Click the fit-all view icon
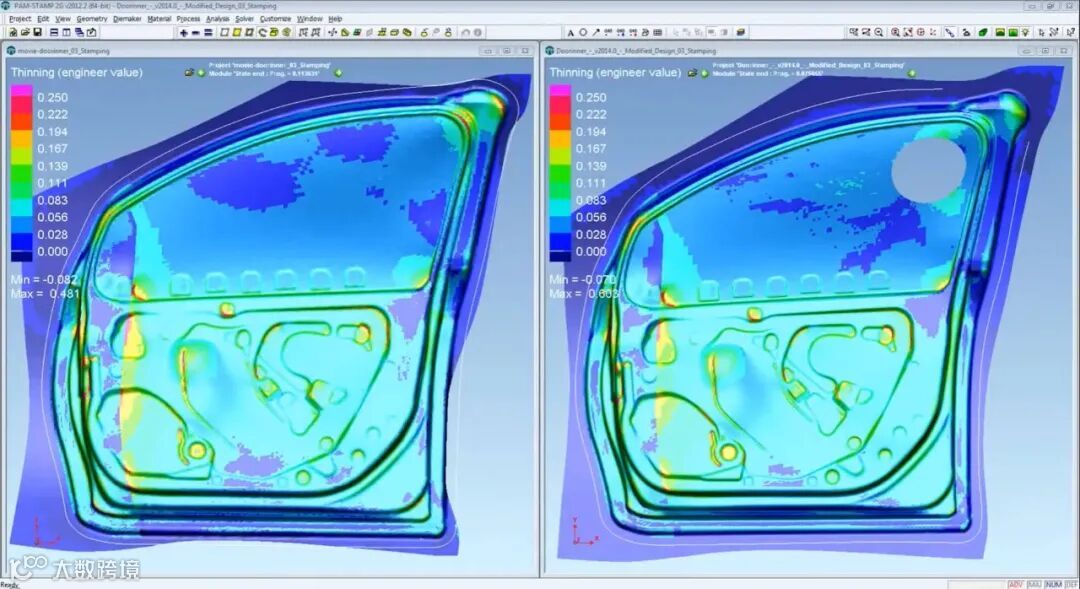This screenshot has height=589, width=1080. [x=908, y=32]
